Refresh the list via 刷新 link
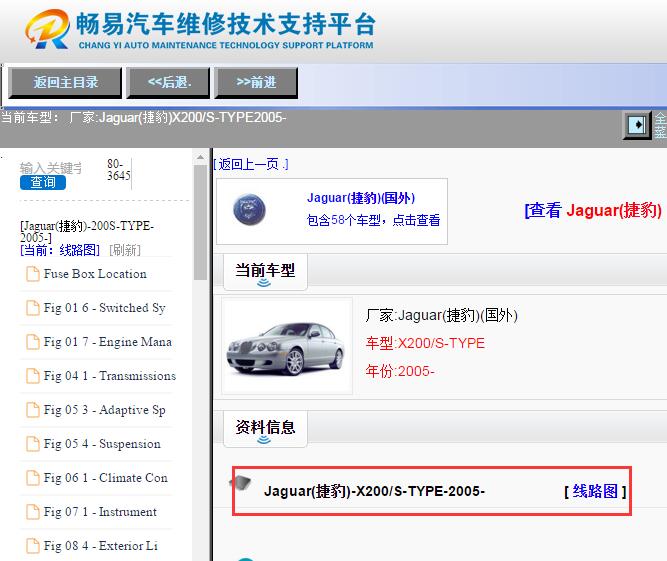Image resolution: width=667 pixels, height=561 pixels. coord(125,250)
